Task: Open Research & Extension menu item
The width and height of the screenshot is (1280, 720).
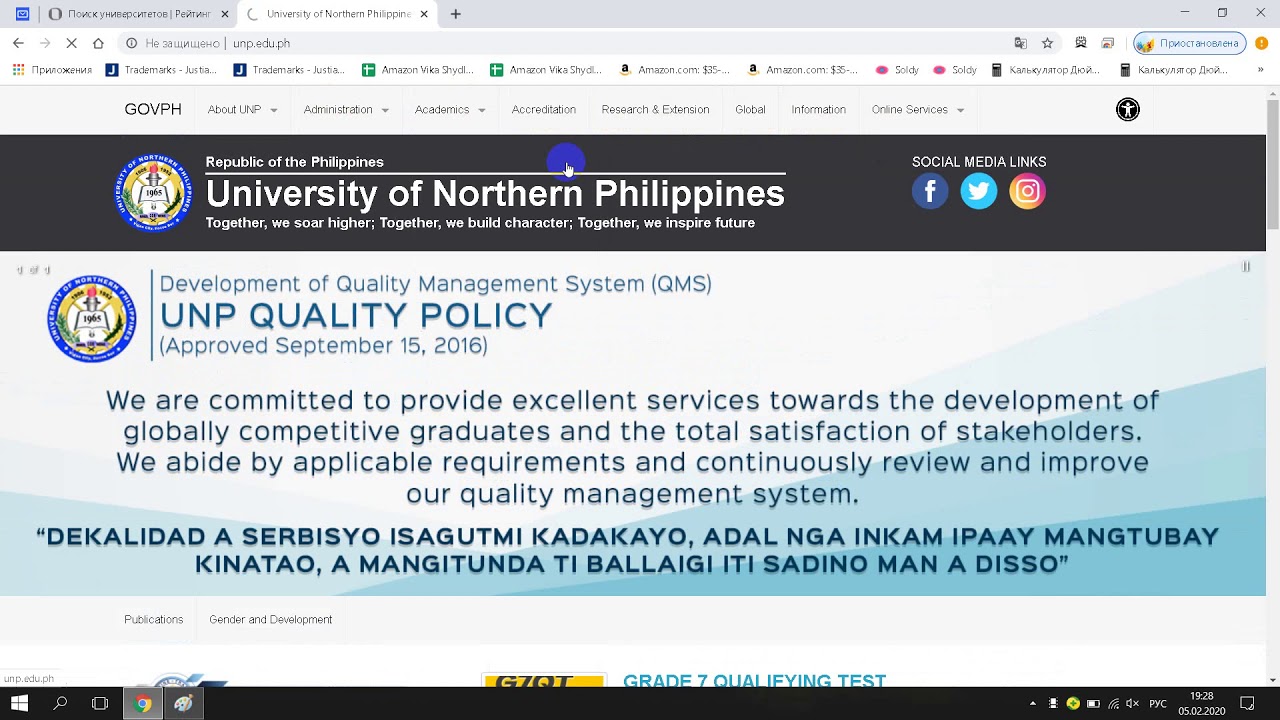Action: [x=656, y=110]
